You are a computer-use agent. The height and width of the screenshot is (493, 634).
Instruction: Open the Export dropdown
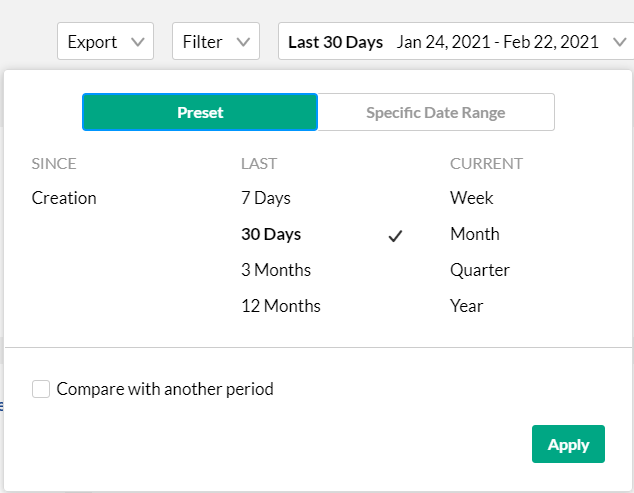click(x=105, y=42)
